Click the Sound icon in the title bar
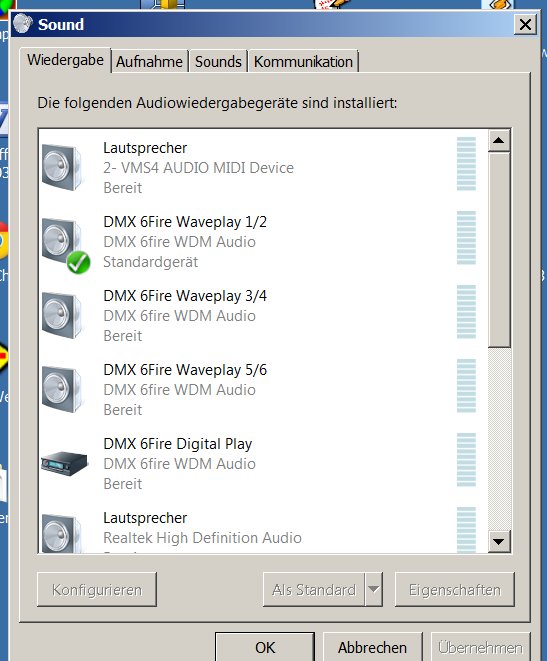The height and width of the screenshot is (661, 547). point(23,23)
